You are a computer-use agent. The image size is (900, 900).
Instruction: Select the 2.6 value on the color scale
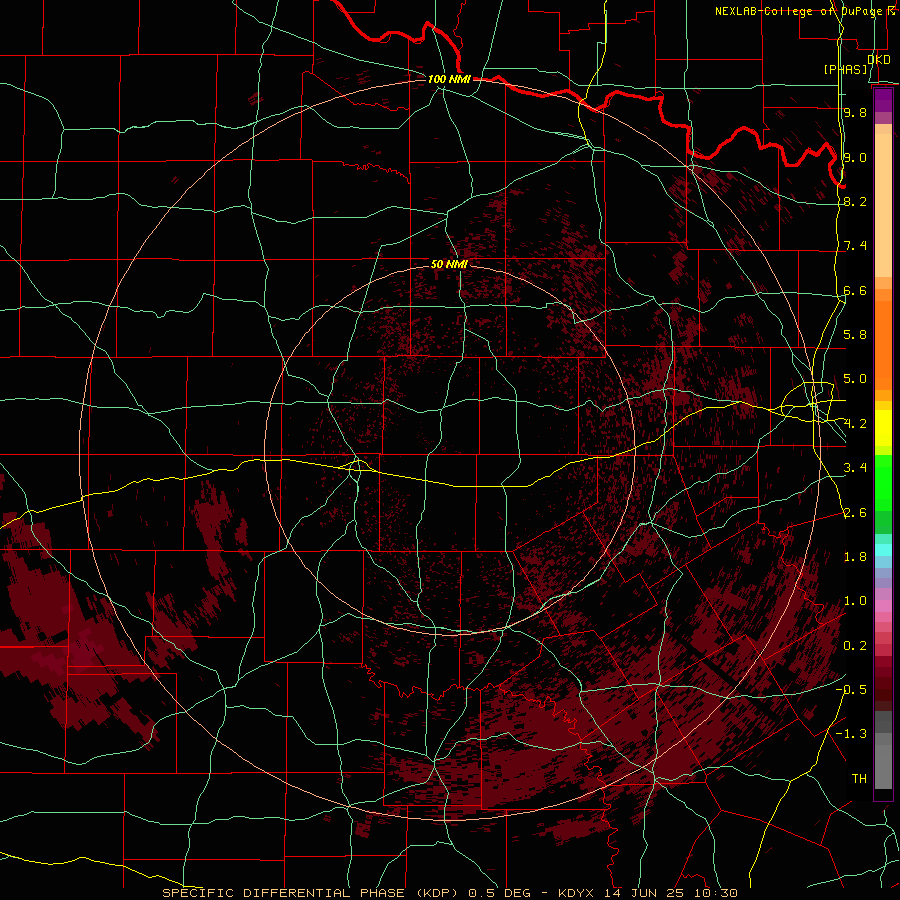(855, 513)
